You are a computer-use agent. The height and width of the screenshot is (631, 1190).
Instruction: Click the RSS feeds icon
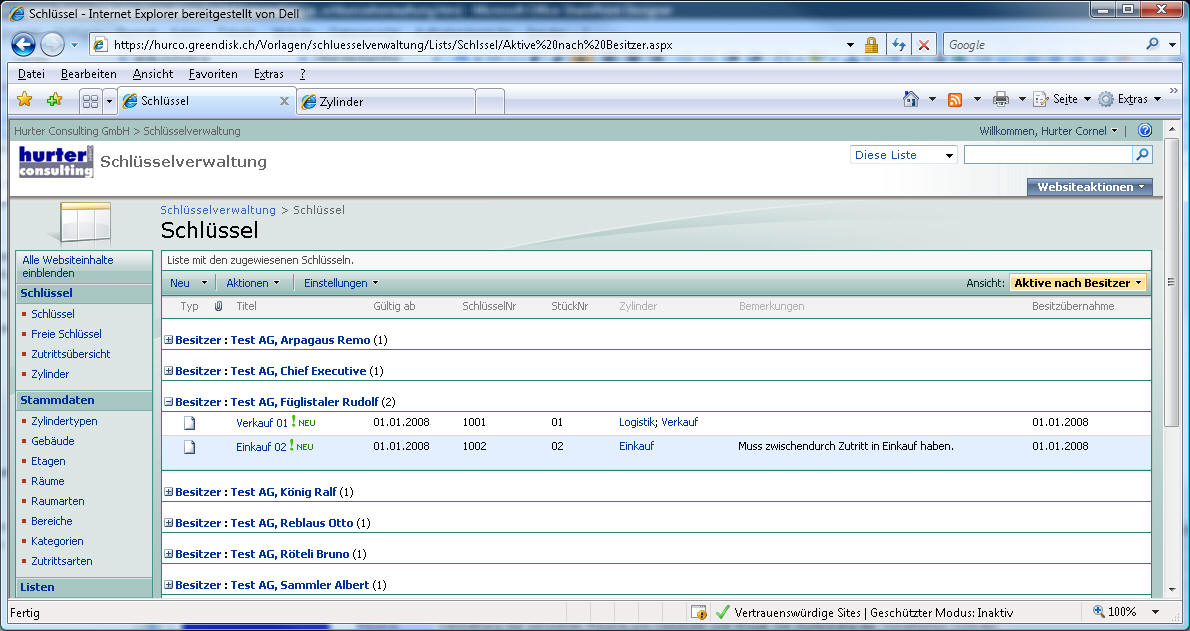[x=955, y=99]
